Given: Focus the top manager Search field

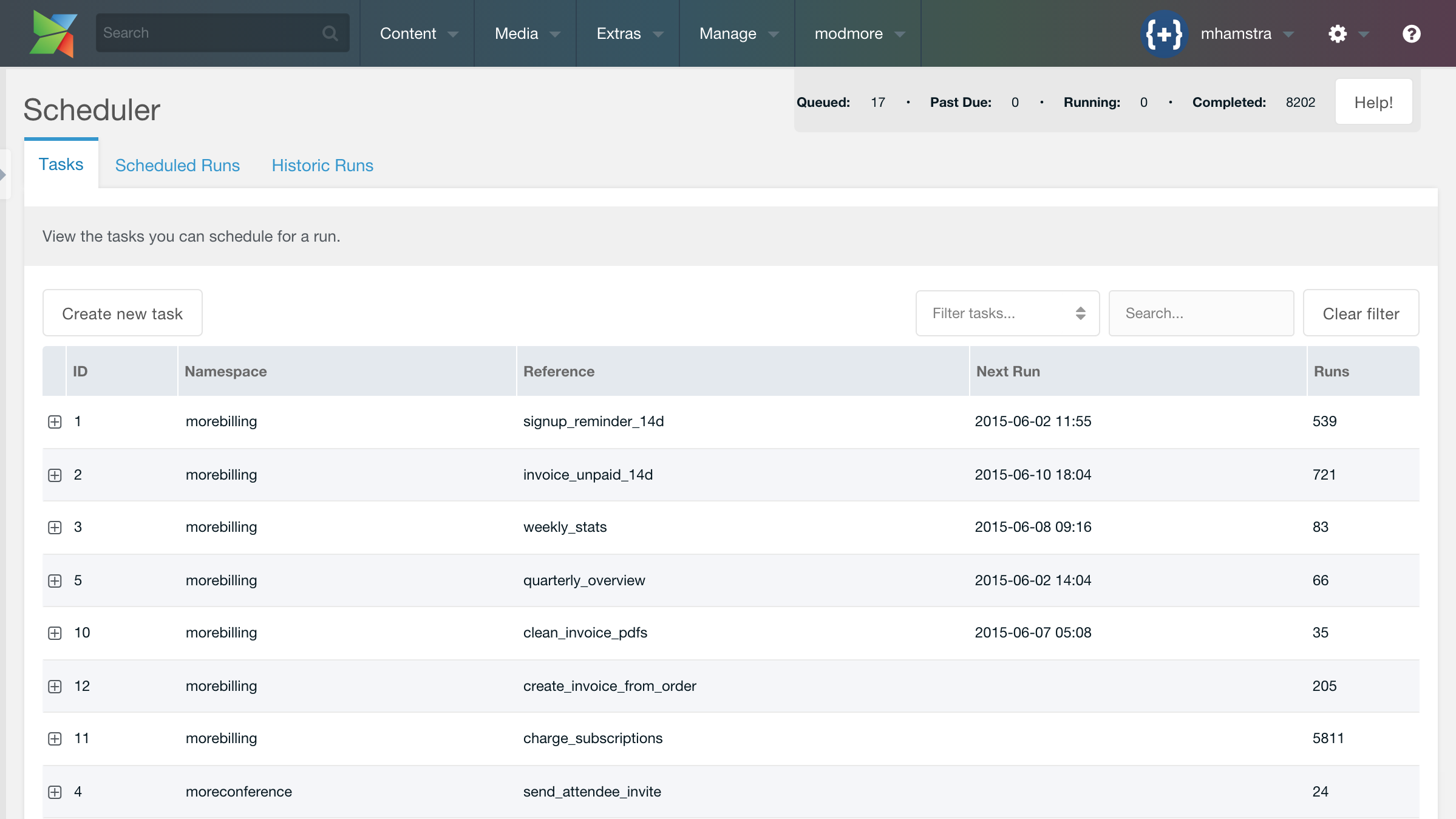Looking at the screenshot, I should tap(222, 33).
